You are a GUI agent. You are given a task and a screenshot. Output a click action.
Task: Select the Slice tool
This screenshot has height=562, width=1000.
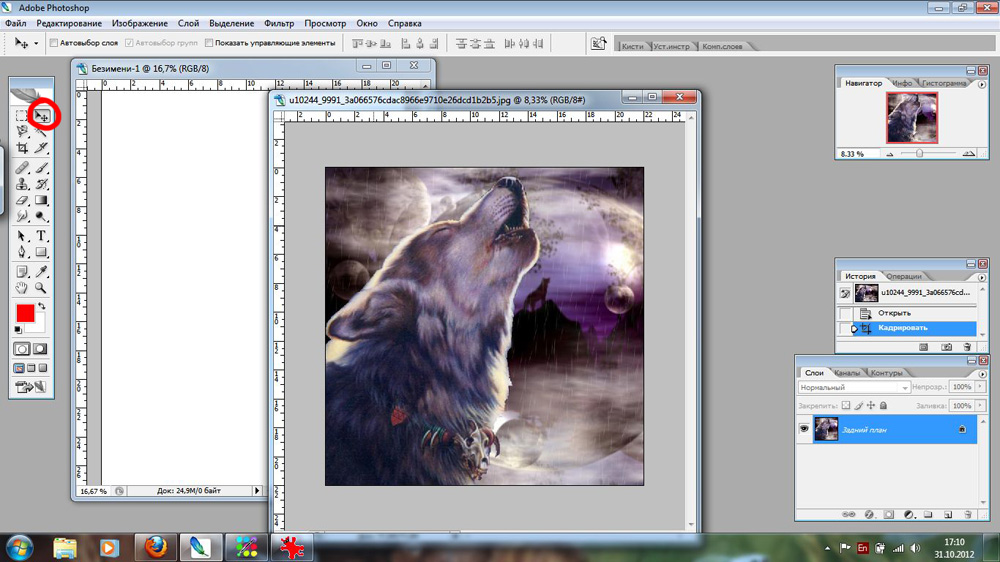pyautogui.click(x=41, y=148)
